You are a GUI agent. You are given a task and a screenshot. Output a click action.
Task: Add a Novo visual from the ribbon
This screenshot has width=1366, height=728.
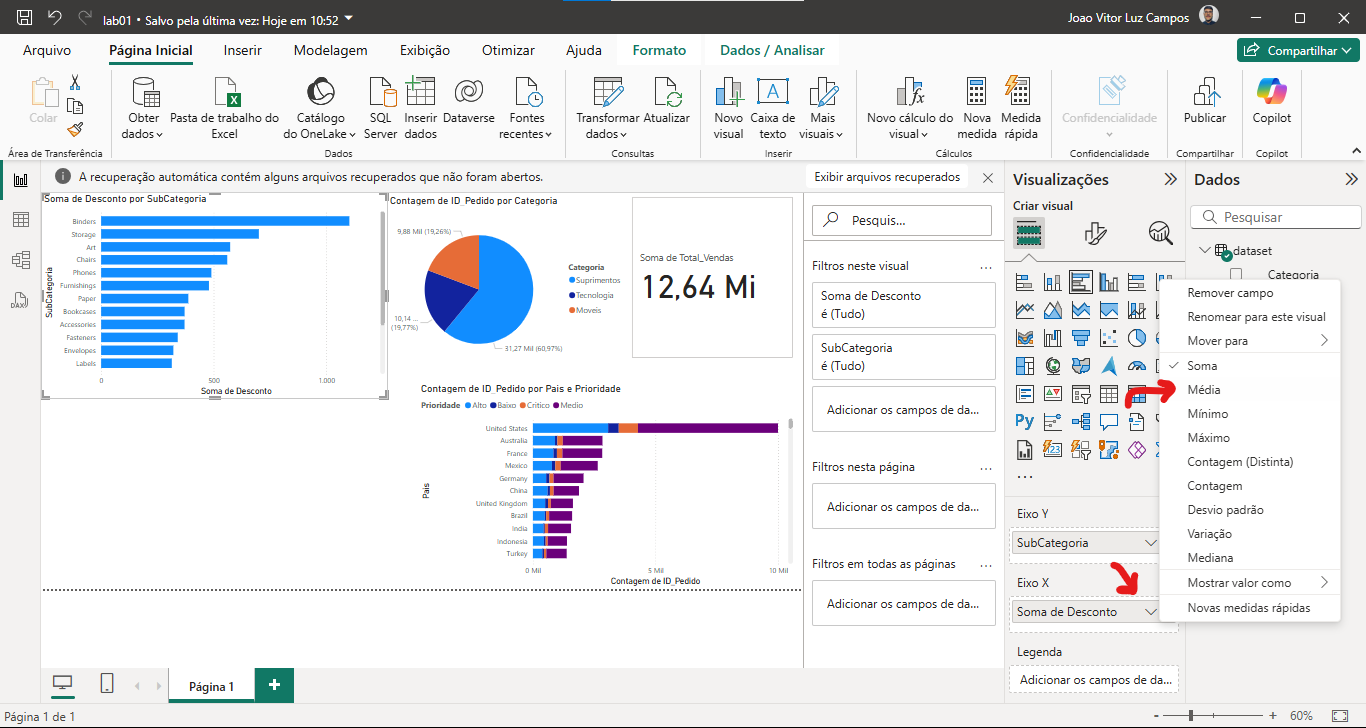[728, 108]
